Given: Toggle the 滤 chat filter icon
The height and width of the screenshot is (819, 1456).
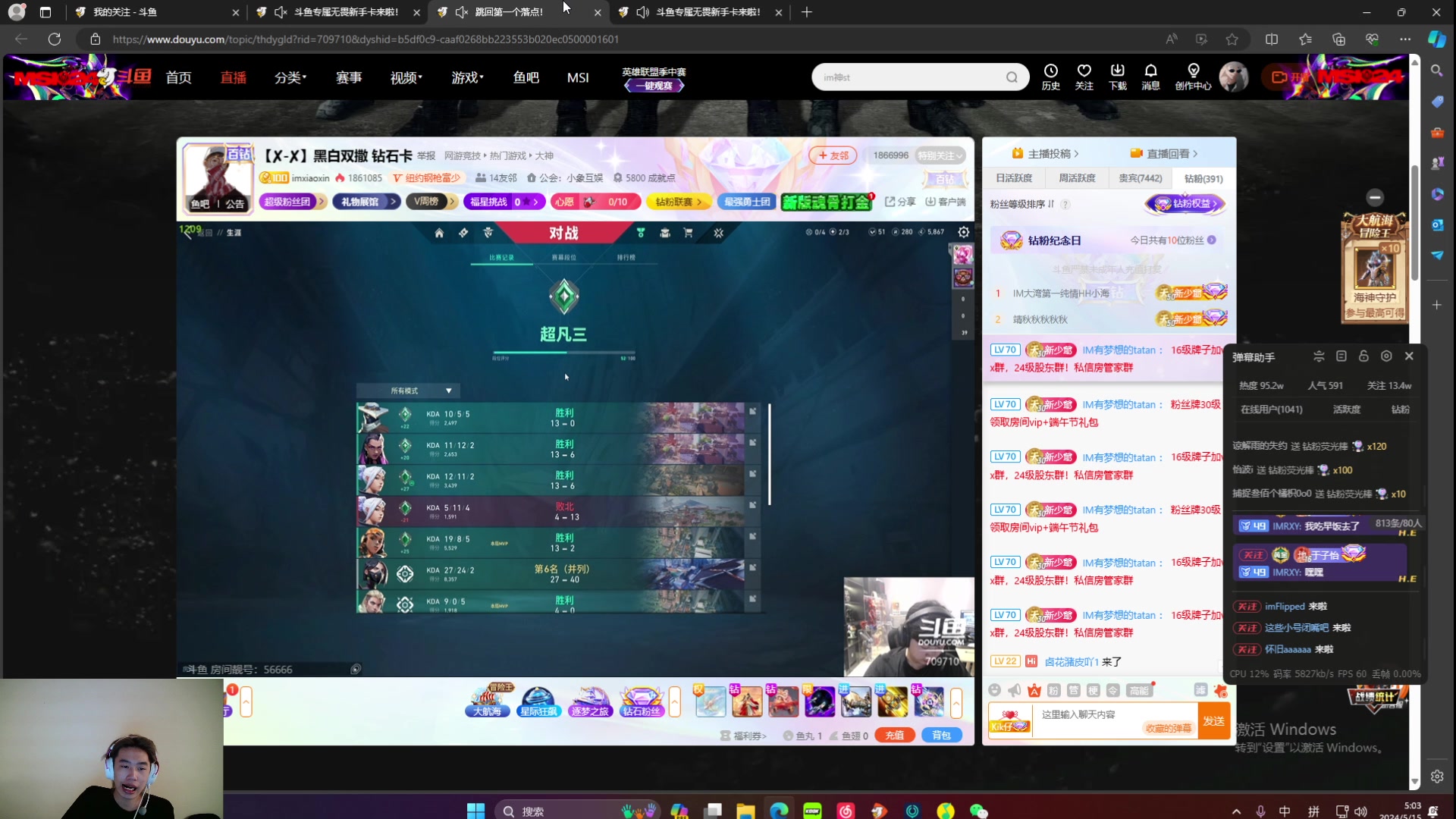Looking at the screenshot, I should tap(1200, 690).
